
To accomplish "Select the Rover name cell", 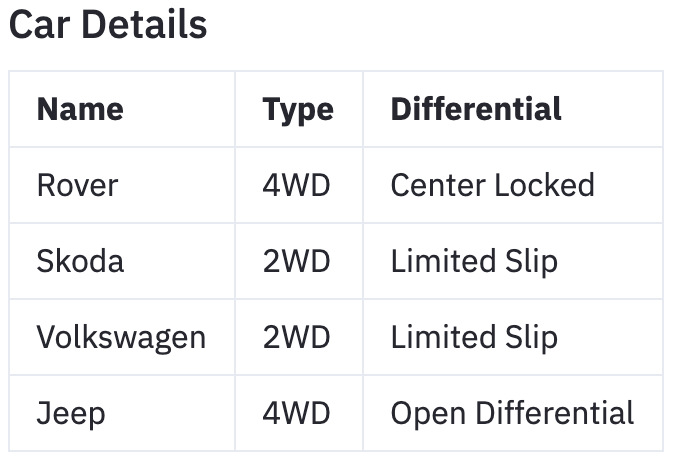I will [x=77, y=185].
